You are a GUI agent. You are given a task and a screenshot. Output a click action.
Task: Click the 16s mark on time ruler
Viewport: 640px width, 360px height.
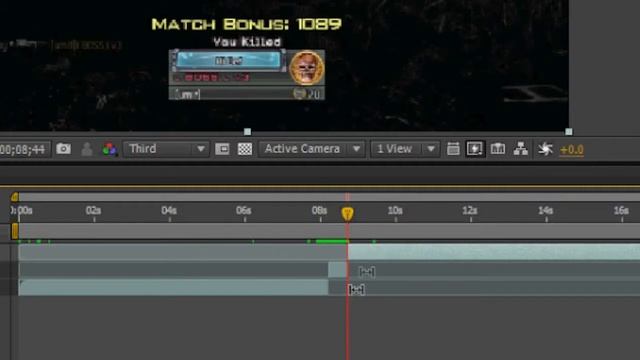621,211
